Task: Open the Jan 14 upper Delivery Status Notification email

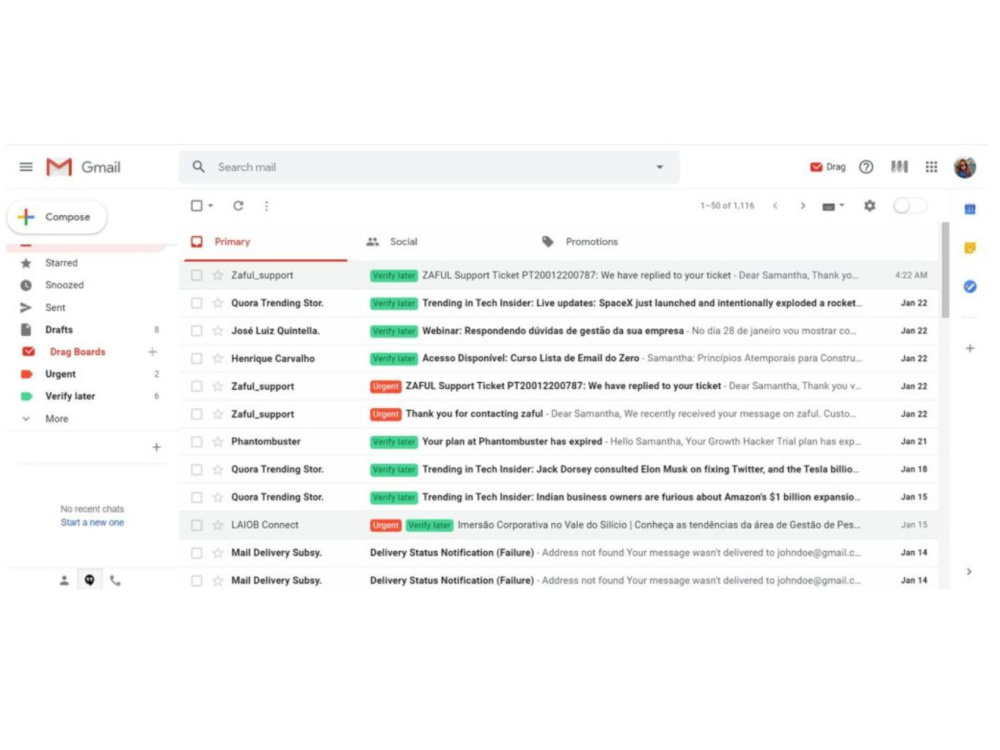Action: [559, 553]
